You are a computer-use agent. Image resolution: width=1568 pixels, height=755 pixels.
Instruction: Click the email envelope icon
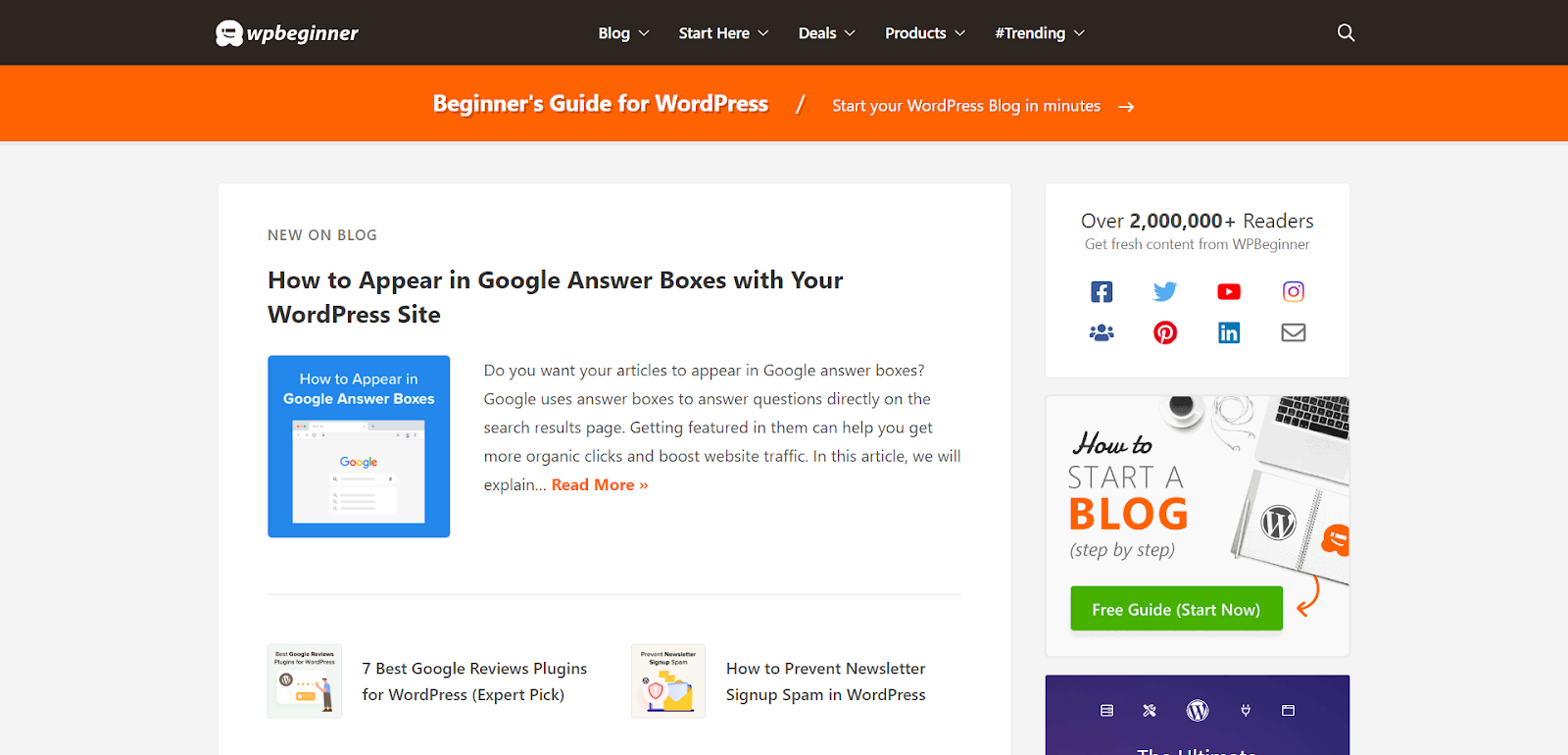point(1294,332)
